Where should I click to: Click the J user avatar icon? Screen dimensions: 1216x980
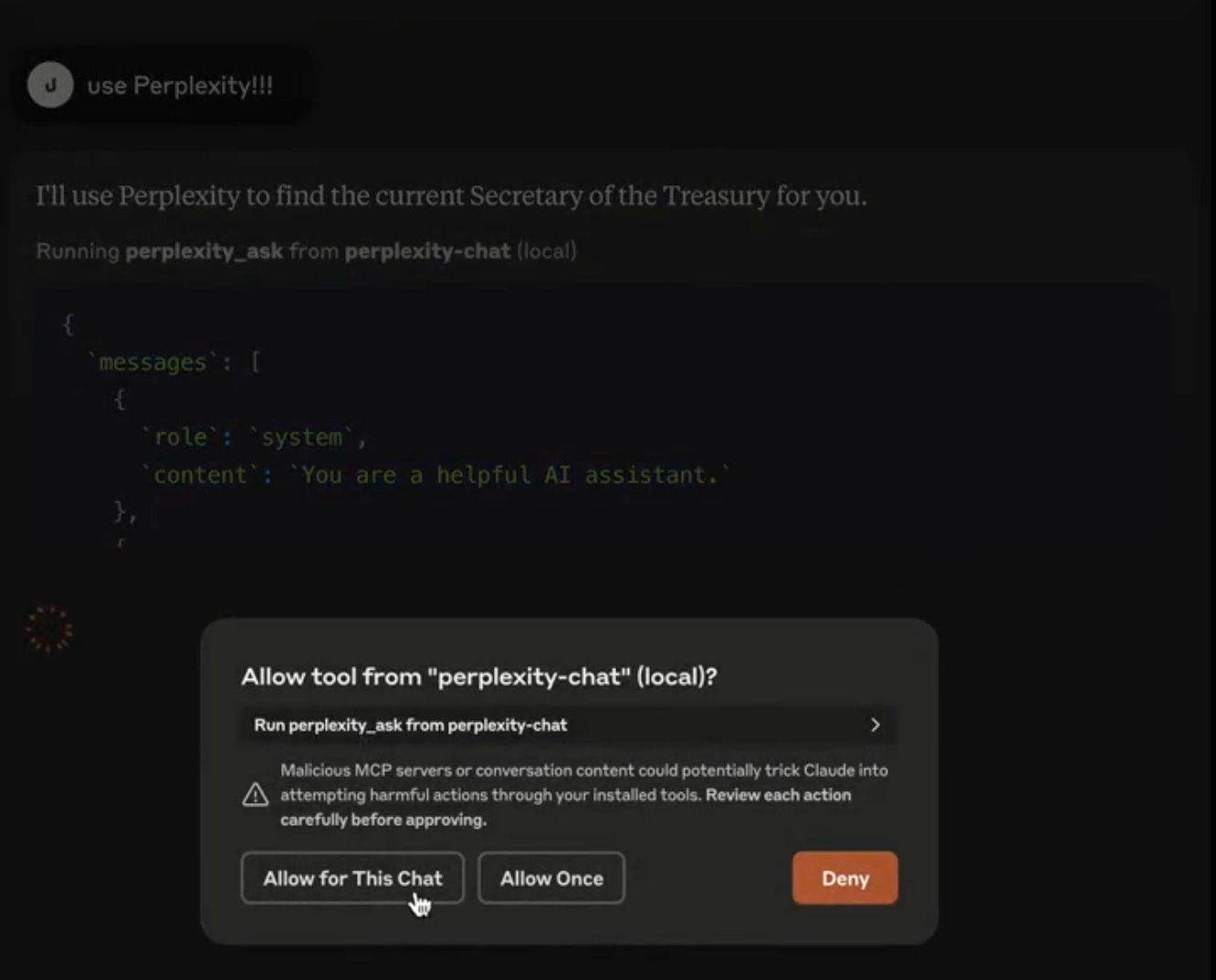[50, 86]
